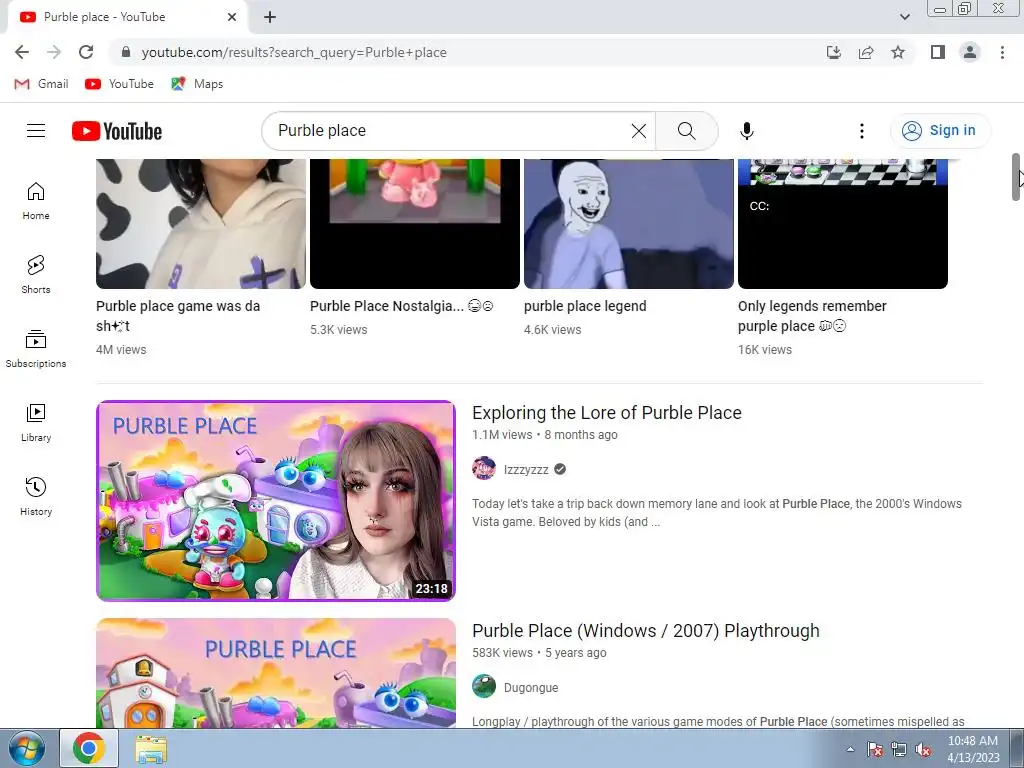
Task: Open the Playthrough video thumbnail
Action: [276, 673]
